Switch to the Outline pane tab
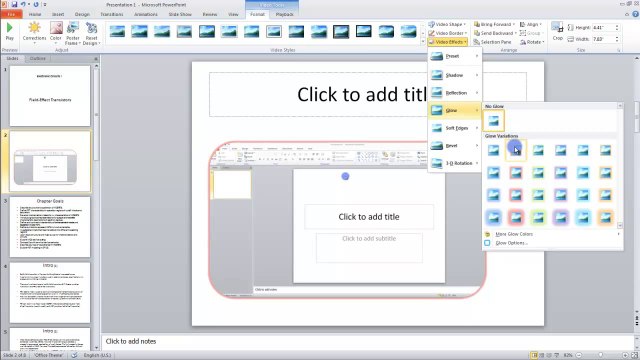The image size is (640, 360). [x=38, y=59]
